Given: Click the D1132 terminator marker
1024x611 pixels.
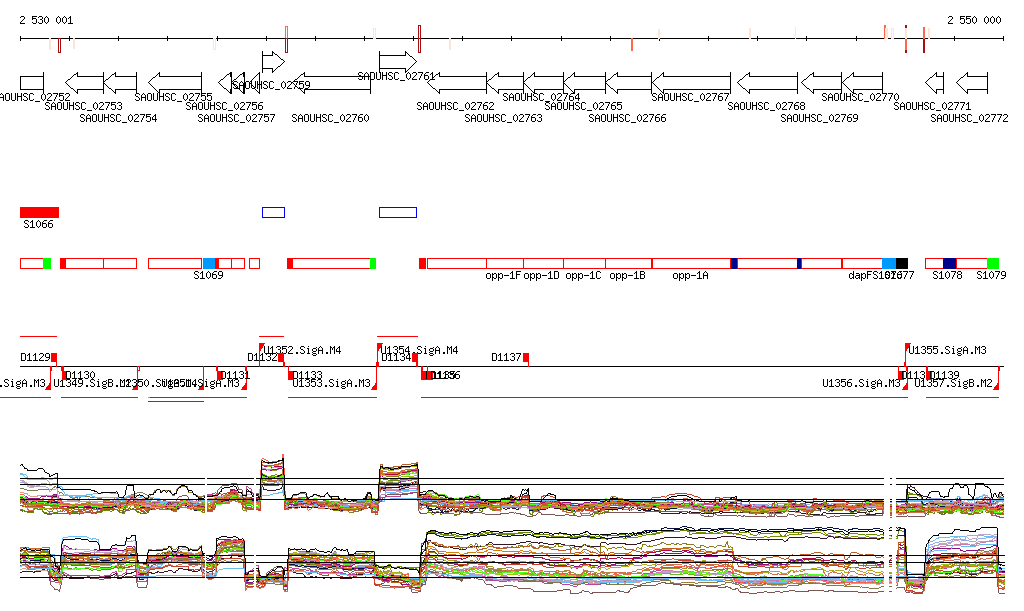Looking at the screenshot, I should 281,357.
